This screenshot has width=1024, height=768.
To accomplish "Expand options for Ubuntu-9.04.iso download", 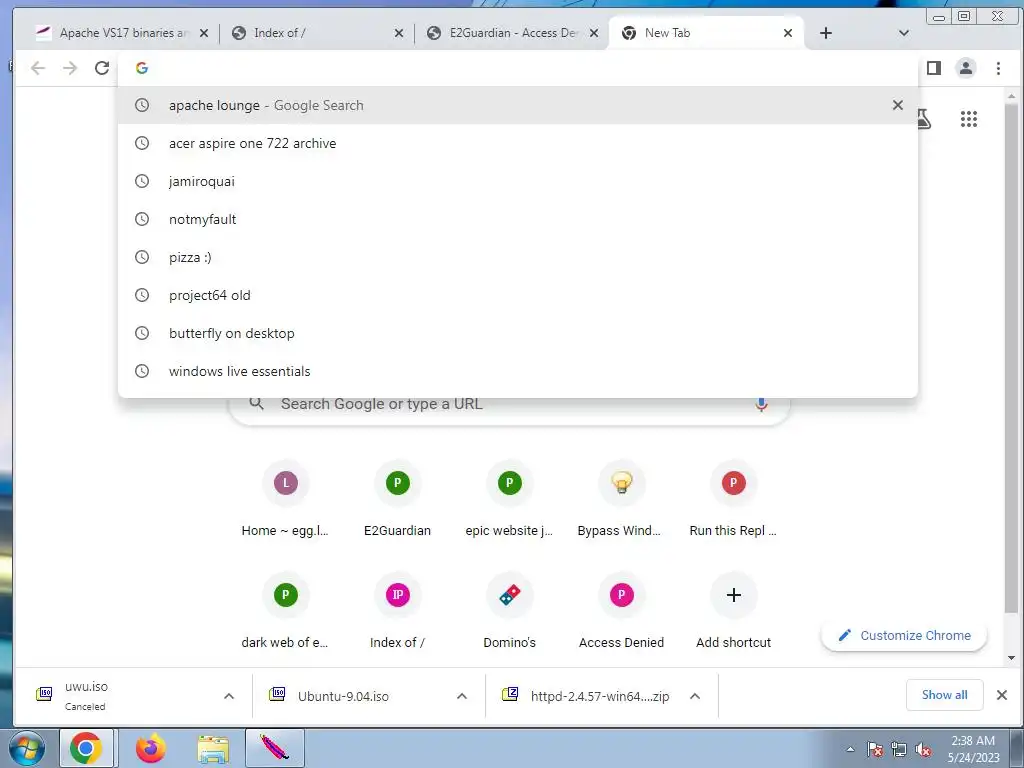I will click(x=462, y=696).
